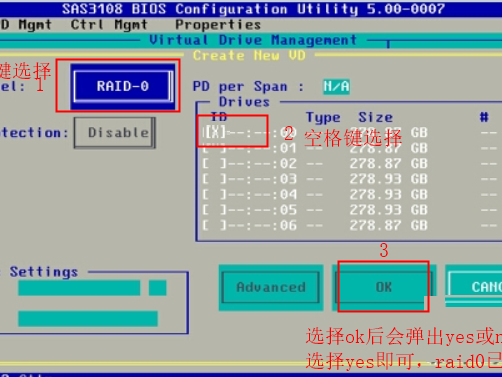Check the drive 01 checkbox
Screen dimensions: 502x377
coord(214,148)
